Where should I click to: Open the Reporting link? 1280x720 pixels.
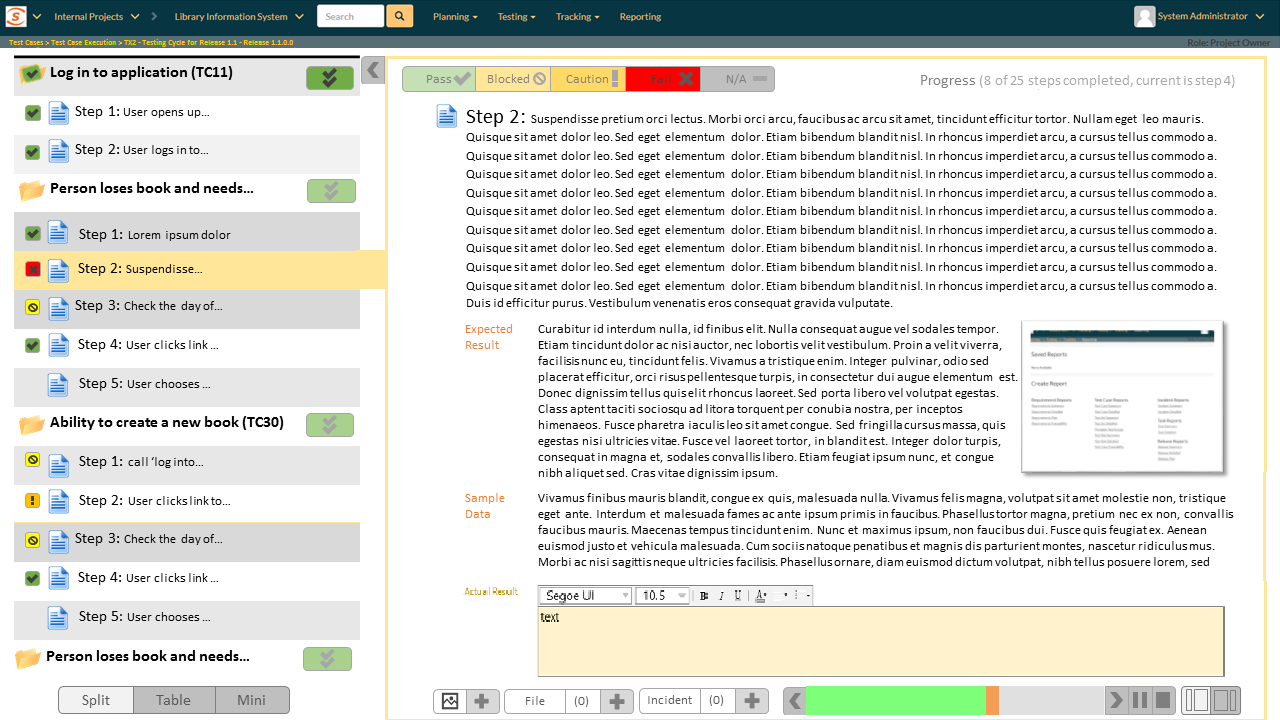tap(640, 16)
